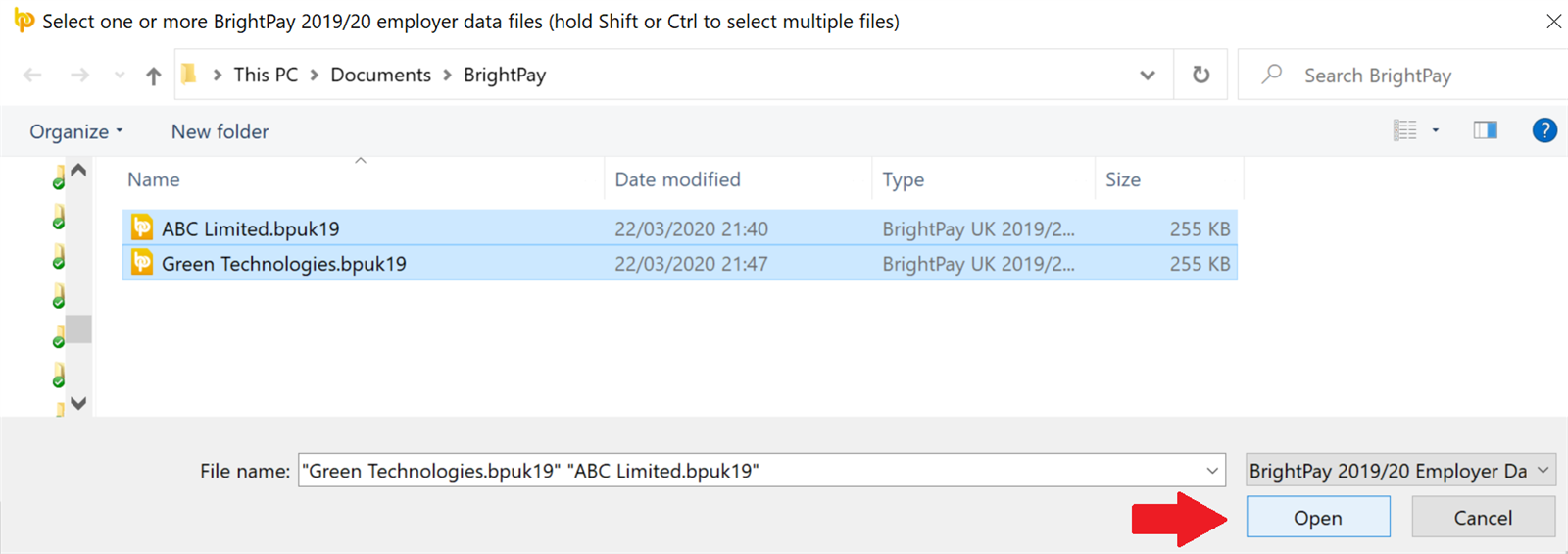Open the help question mark icon

point(1544,130)
